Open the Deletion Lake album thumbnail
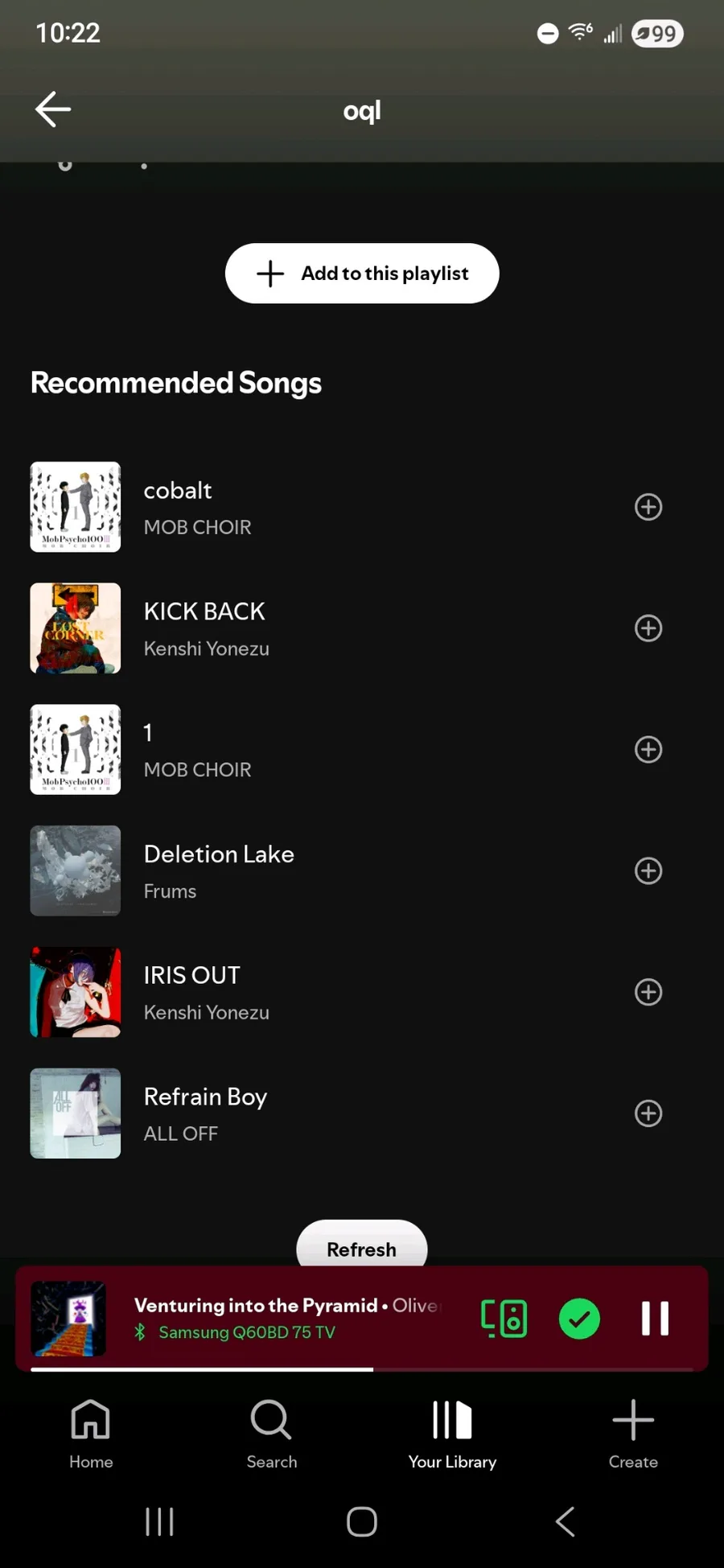 pyautogui.click(x=76, y=870)
